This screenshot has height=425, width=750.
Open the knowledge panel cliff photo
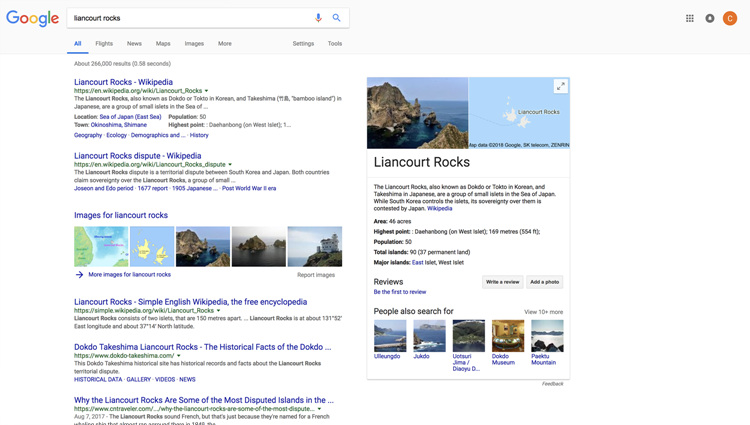pyautogui.click(x=418, y=113)
